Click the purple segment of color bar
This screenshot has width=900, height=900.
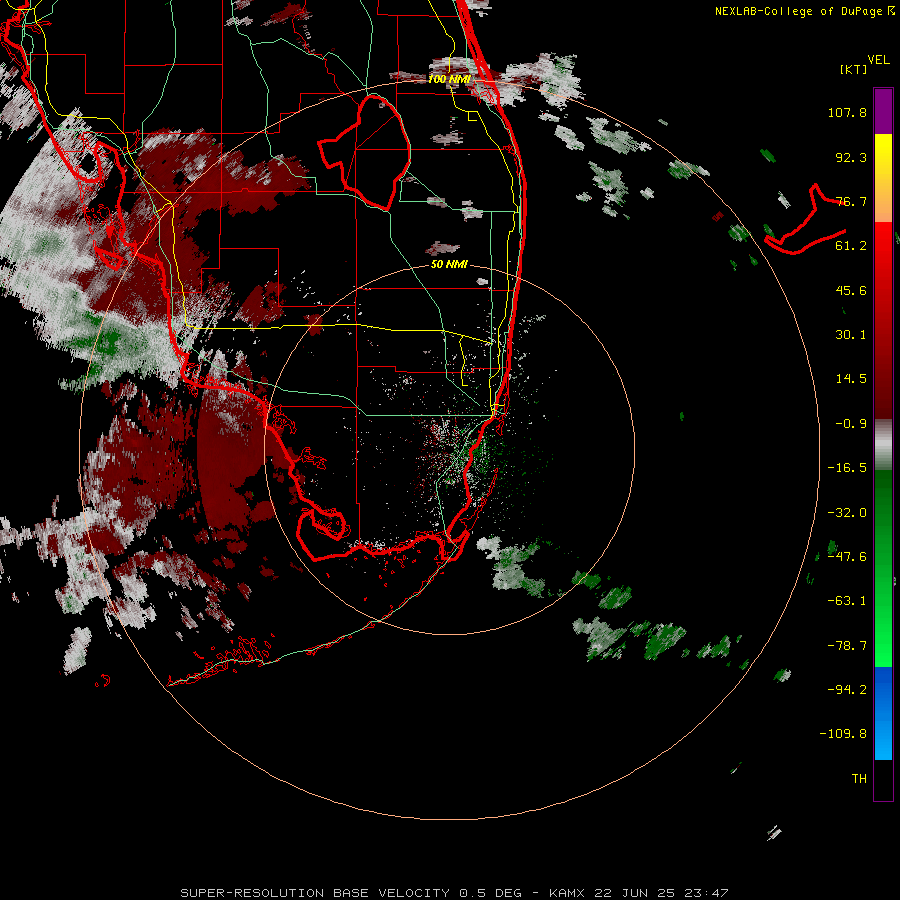click(883, 112)
